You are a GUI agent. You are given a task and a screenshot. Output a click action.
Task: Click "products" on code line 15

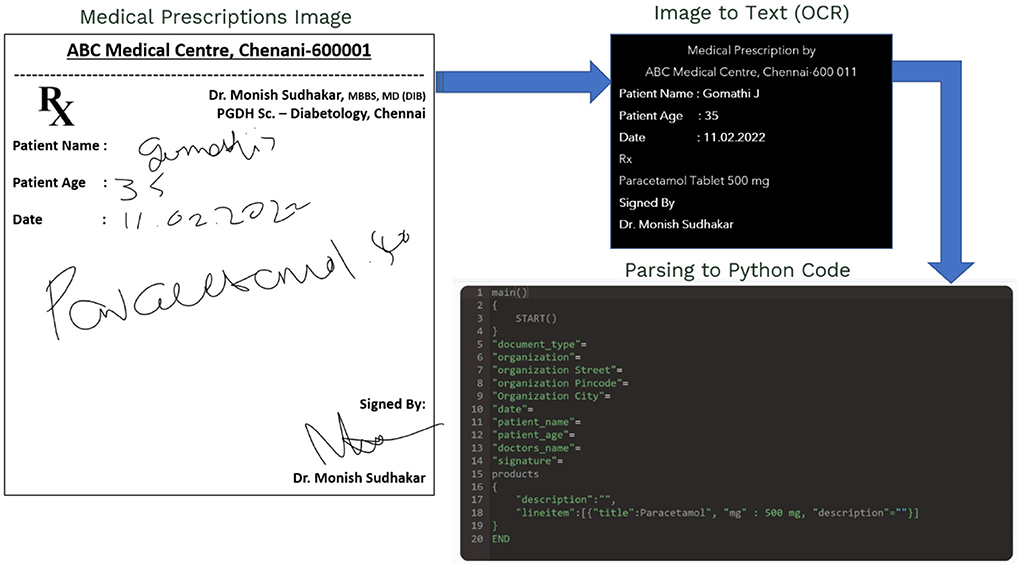point(515,475)
